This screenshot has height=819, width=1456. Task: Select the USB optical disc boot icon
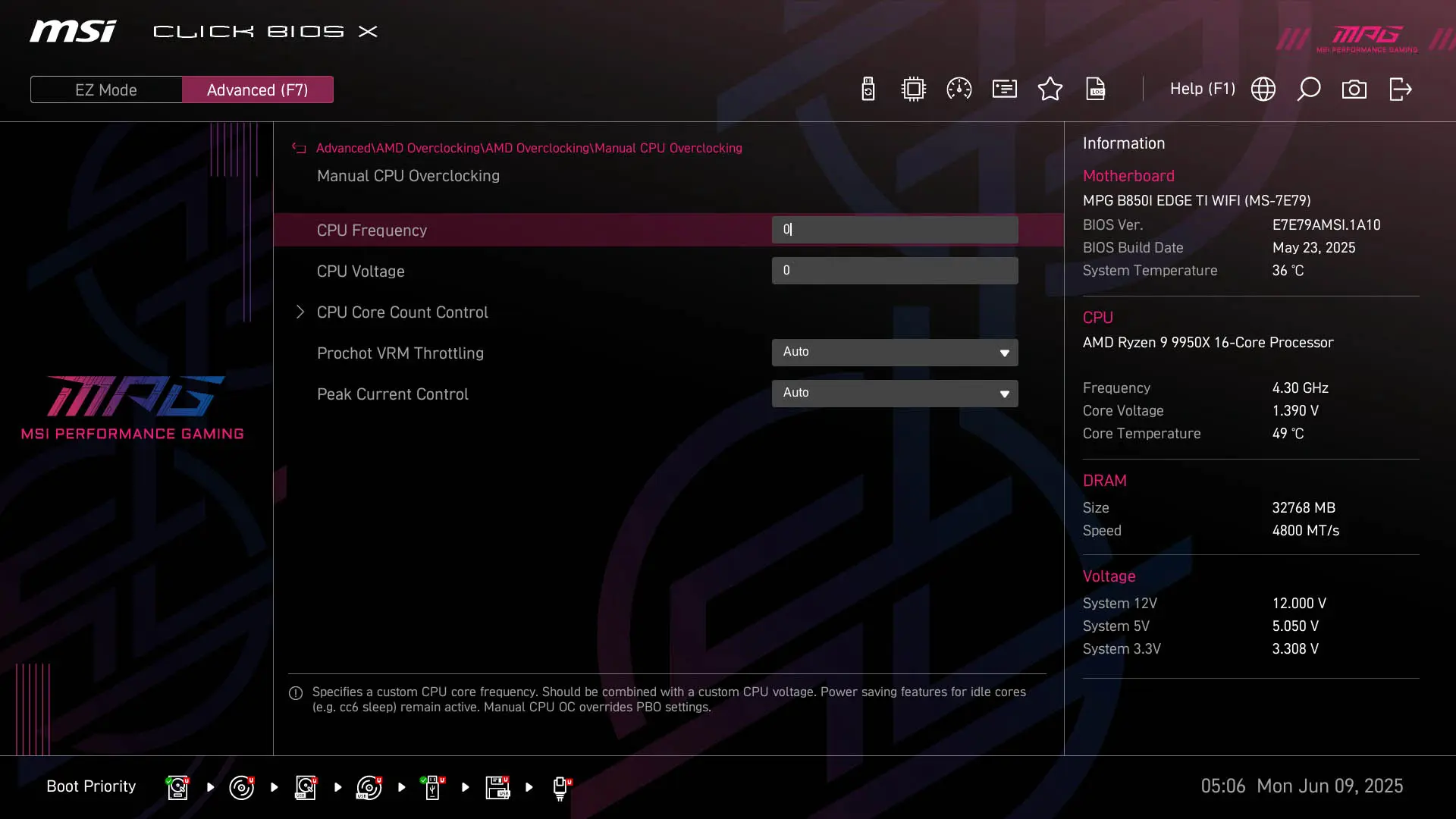tap(369, 787)
